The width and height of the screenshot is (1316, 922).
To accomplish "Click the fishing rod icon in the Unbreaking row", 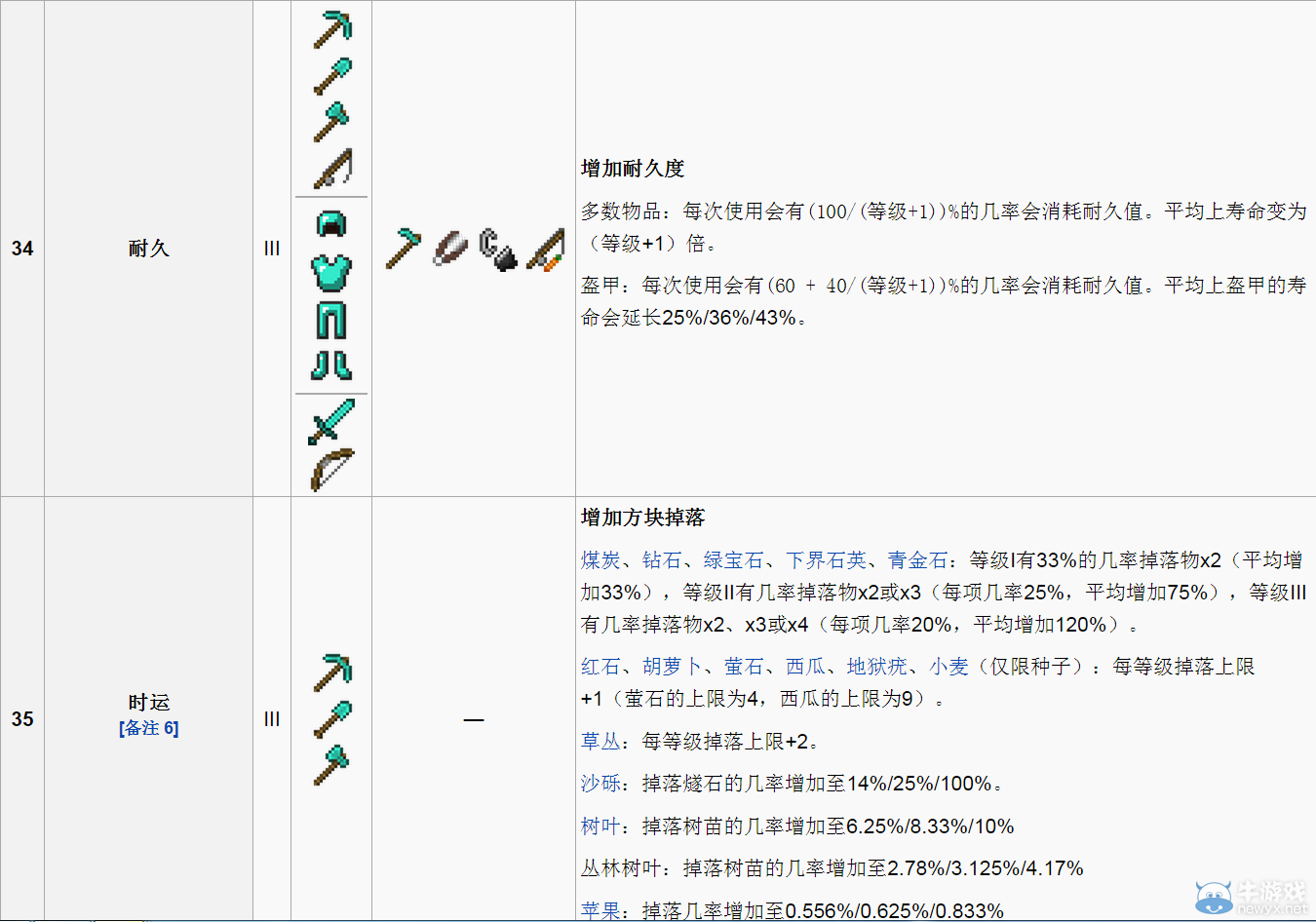I will pos(331,166).
